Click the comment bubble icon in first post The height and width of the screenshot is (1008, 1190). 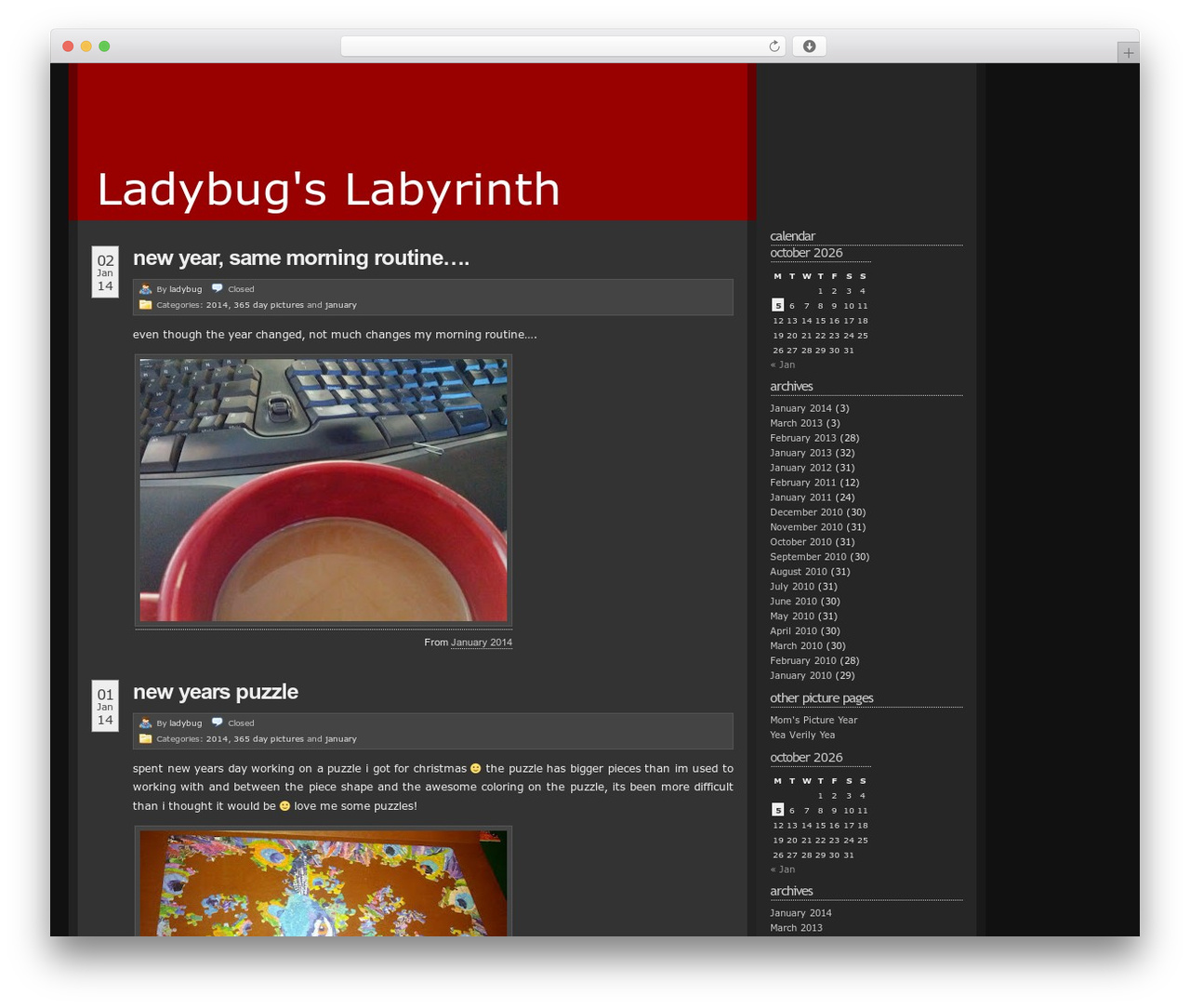pos(217,288)
